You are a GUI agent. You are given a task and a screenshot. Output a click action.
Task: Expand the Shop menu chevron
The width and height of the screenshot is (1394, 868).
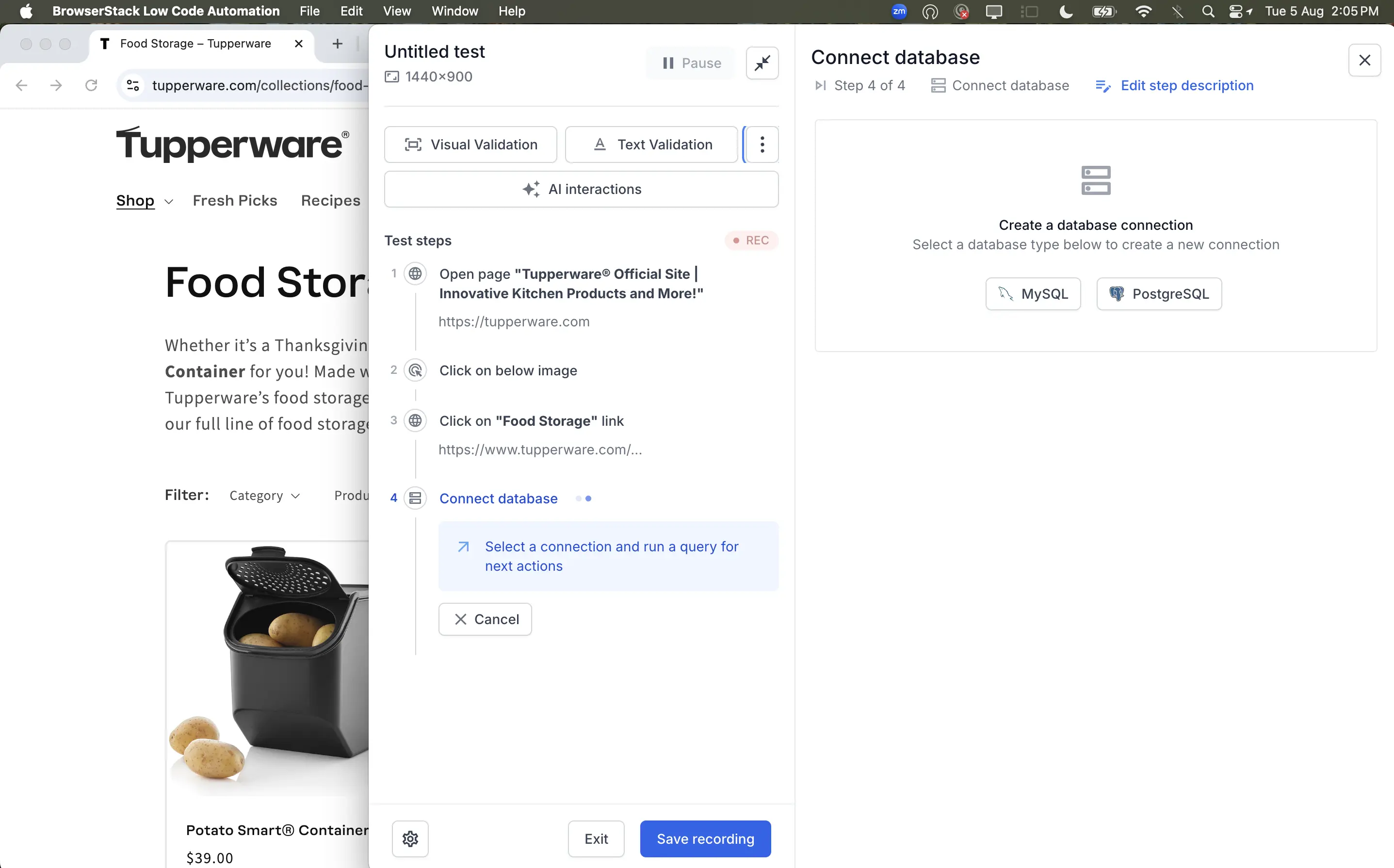pos(169,202)
